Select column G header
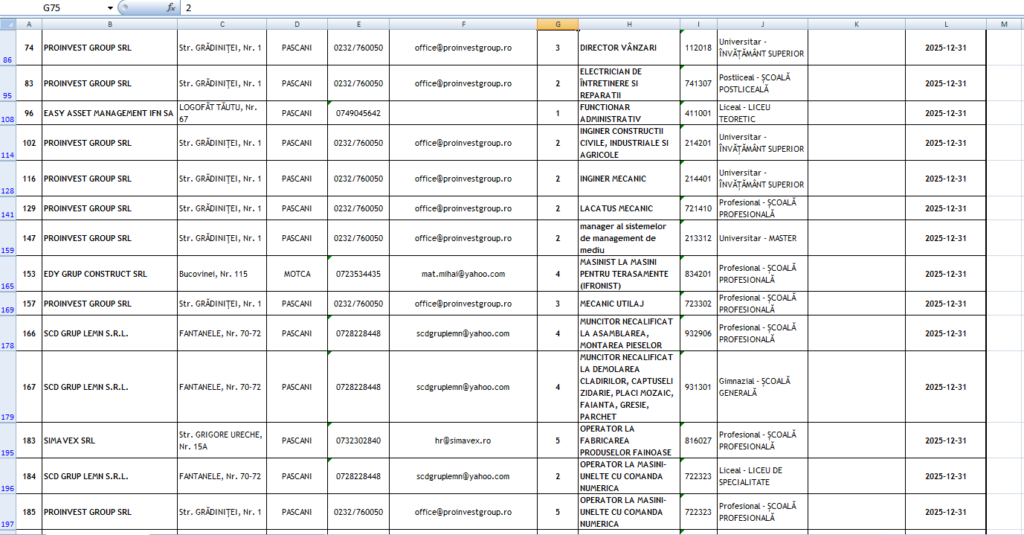This screenshot has height=535, width=1024. tap(557, 23)
